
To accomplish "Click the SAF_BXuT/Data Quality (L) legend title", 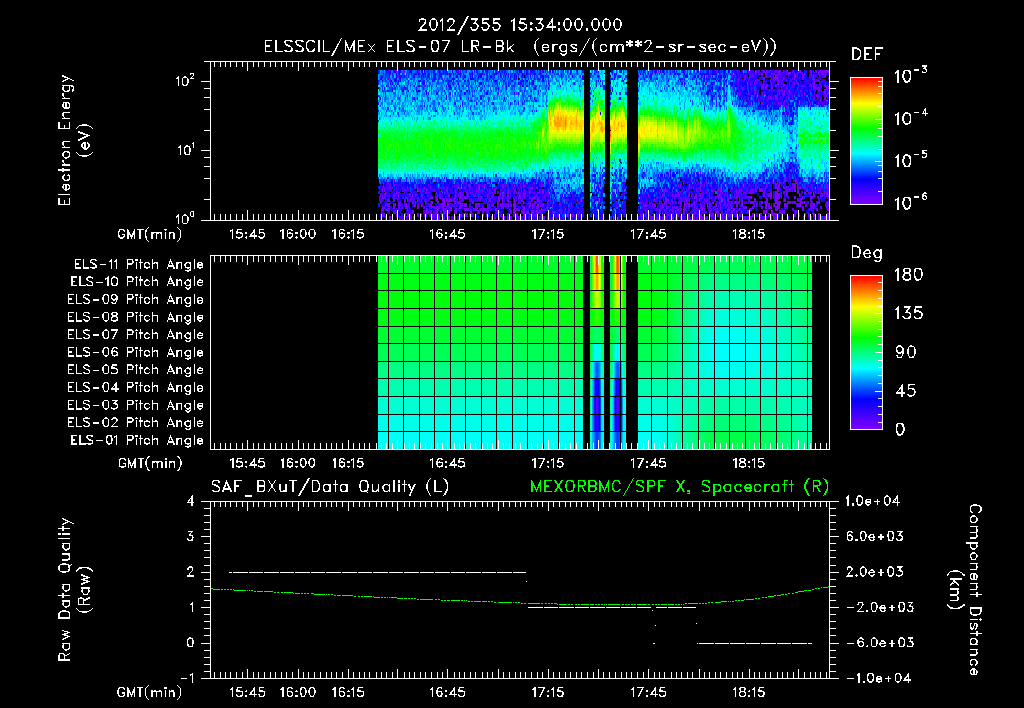I will coord(330,487).
